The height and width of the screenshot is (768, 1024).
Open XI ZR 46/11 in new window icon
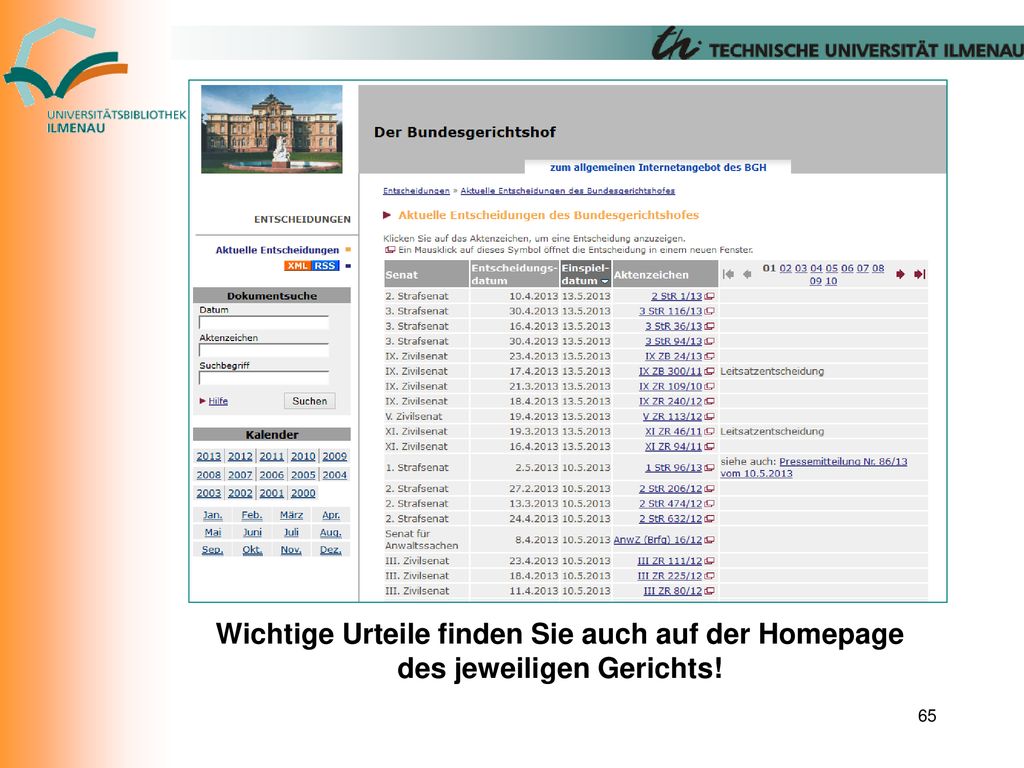click(x=709, y=432)
